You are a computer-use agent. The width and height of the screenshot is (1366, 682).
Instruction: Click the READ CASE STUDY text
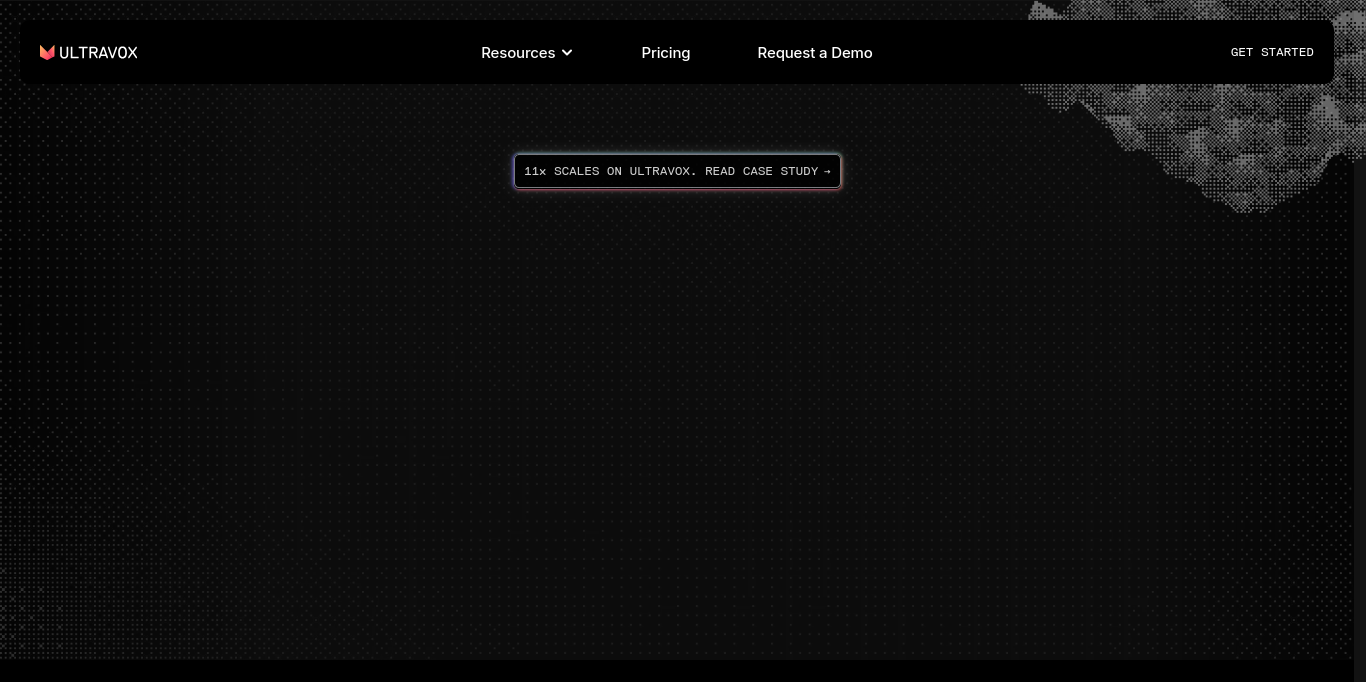point(761,171)
